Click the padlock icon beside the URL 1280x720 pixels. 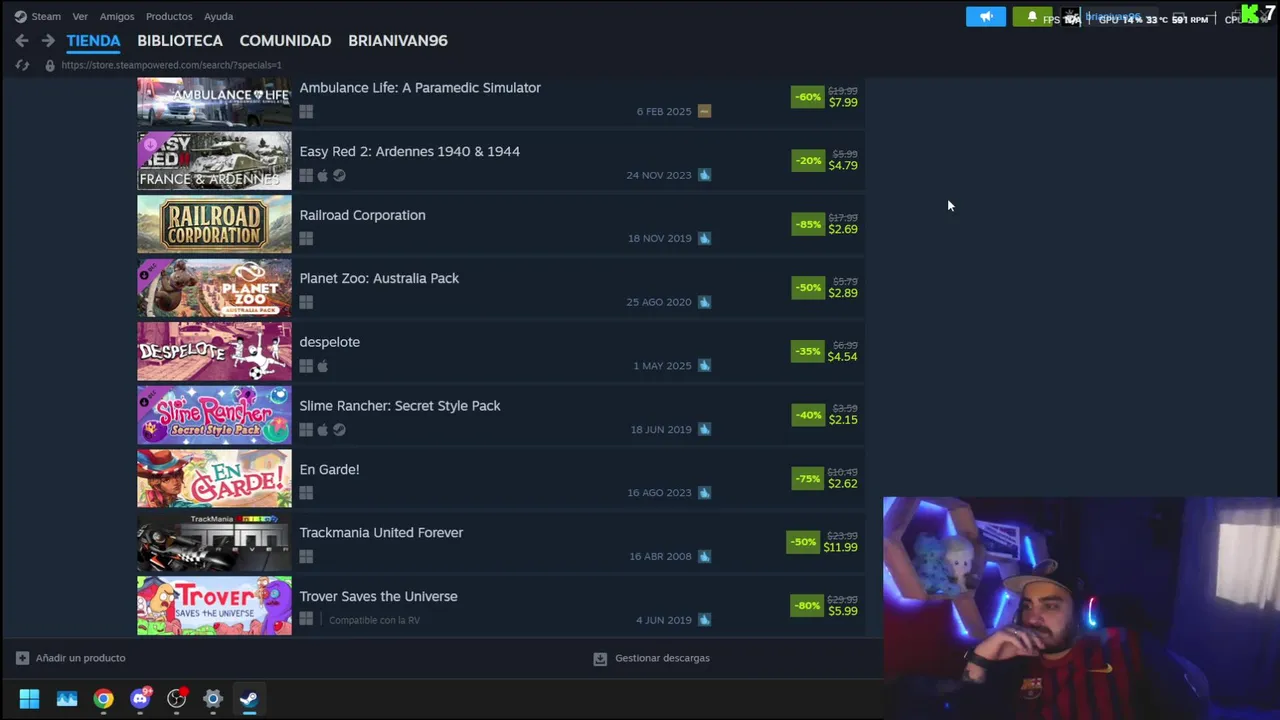49,65
